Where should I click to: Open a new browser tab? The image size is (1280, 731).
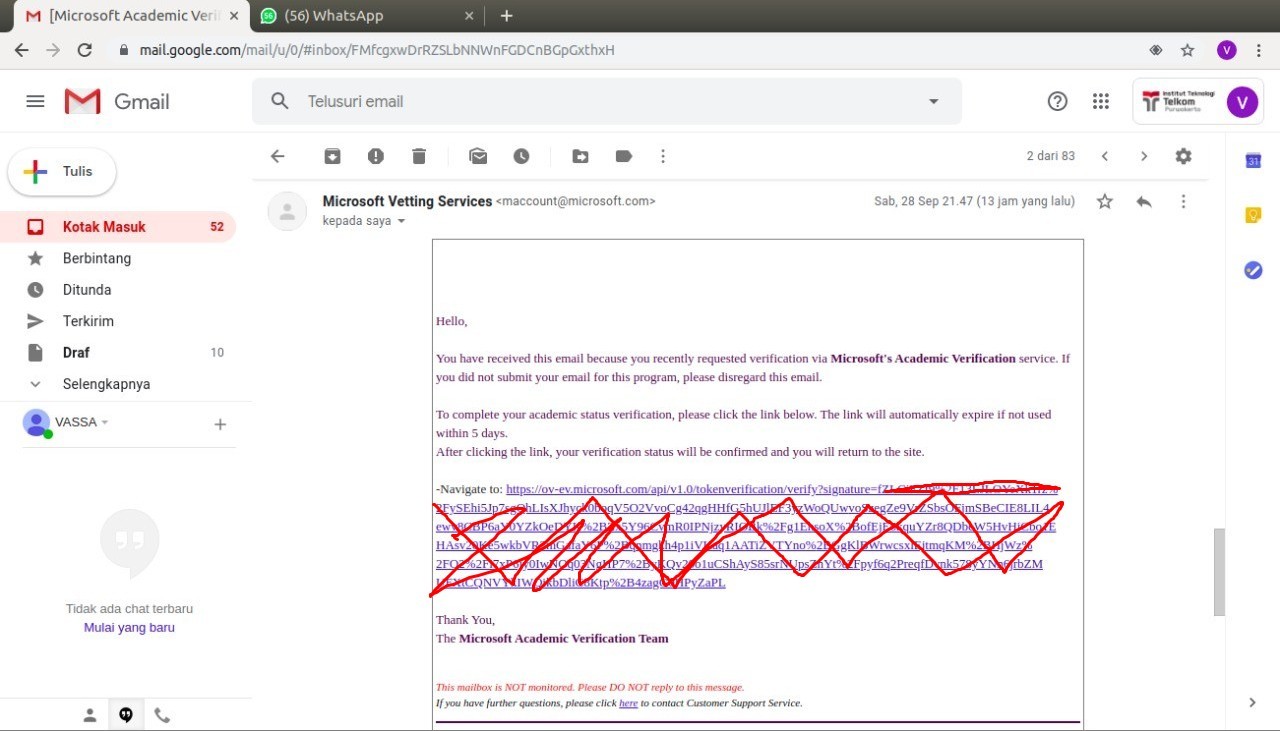(506, 16)
